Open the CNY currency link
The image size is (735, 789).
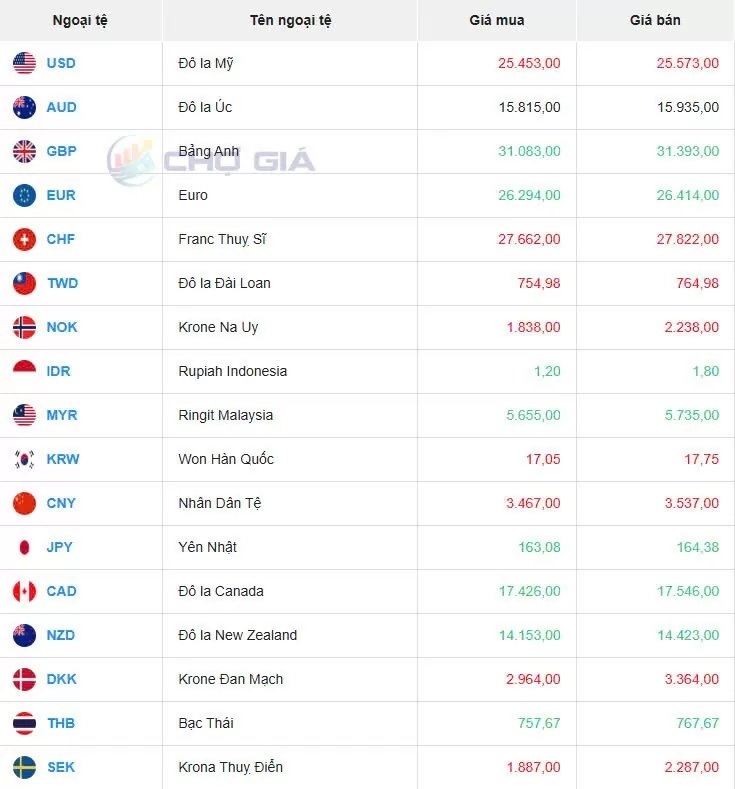point(61,503)
